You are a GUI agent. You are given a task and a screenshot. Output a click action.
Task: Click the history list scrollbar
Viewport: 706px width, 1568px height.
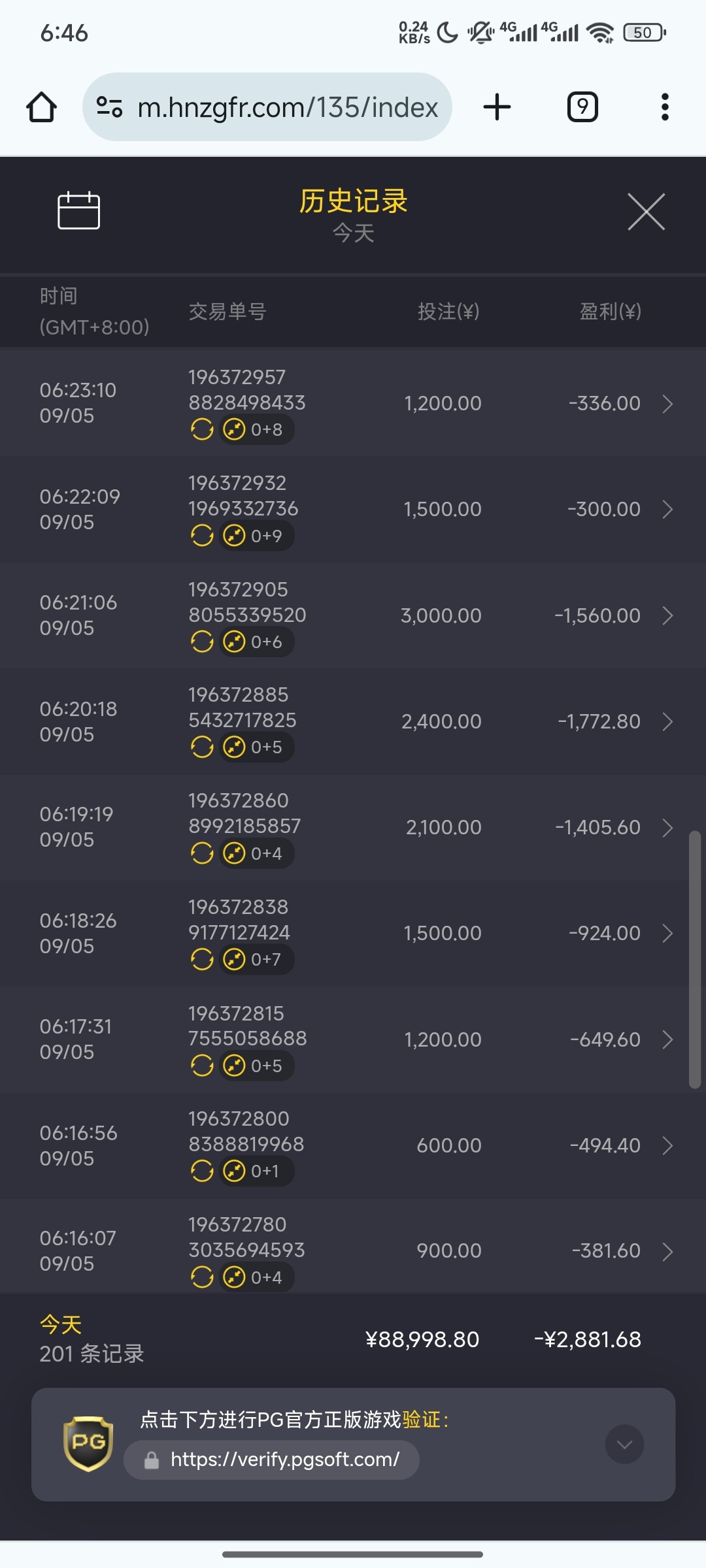tap(695, 959)
